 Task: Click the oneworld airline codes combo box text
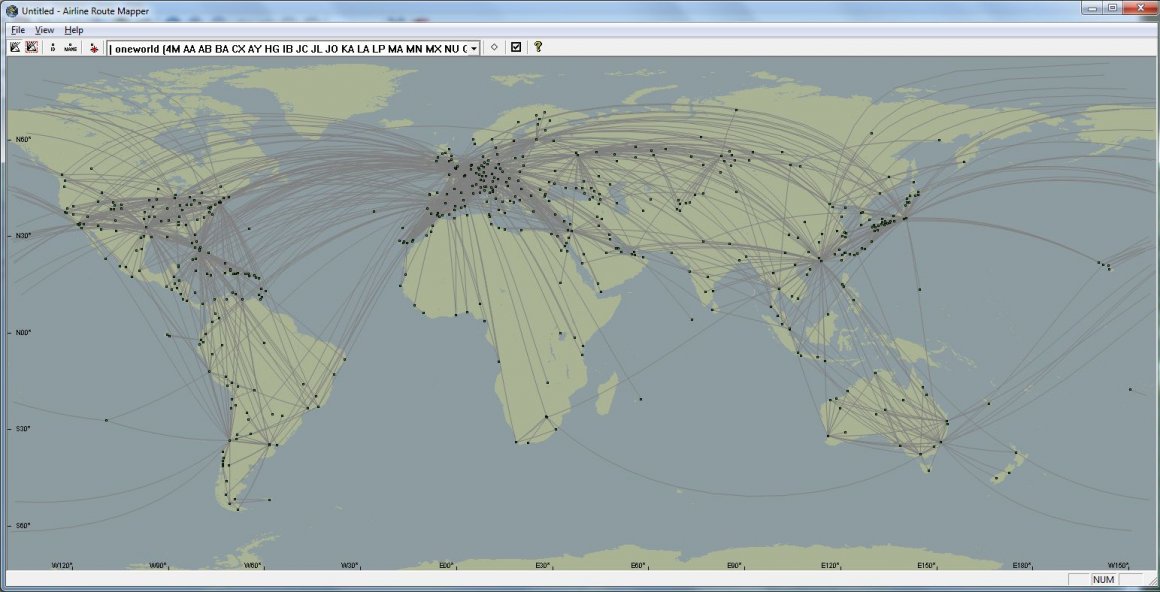pyautogui.click(x=288, y=48)
